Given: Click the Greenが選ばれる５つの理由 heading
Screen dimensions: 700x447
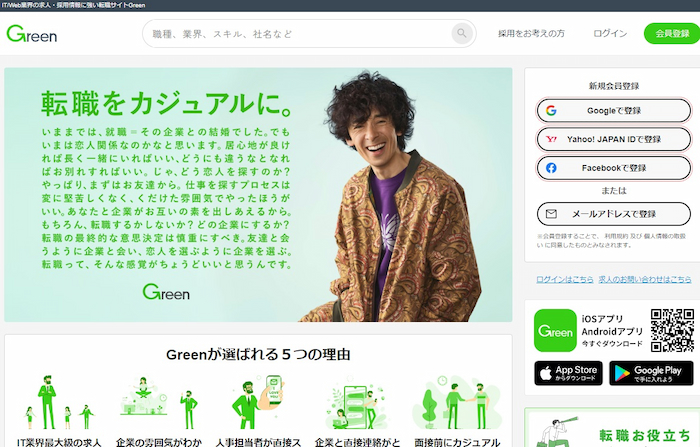Looking at the screenshot, I should 258,355.
